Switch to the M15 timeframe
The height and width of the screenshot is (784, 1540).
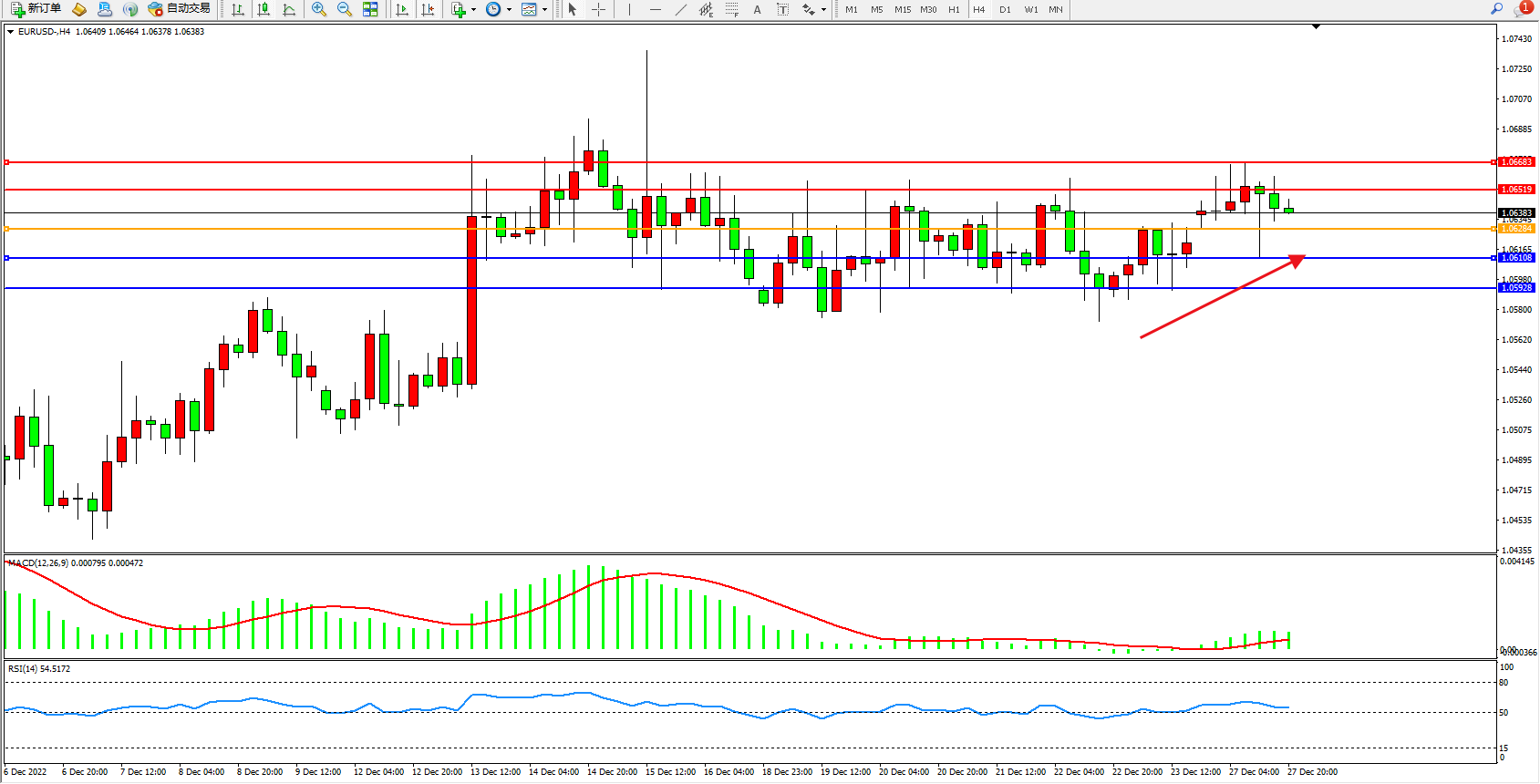903,9
